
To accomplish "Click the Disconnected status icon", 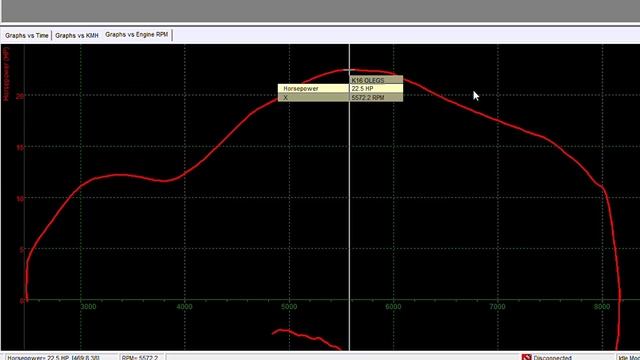I will coord(526,357).
